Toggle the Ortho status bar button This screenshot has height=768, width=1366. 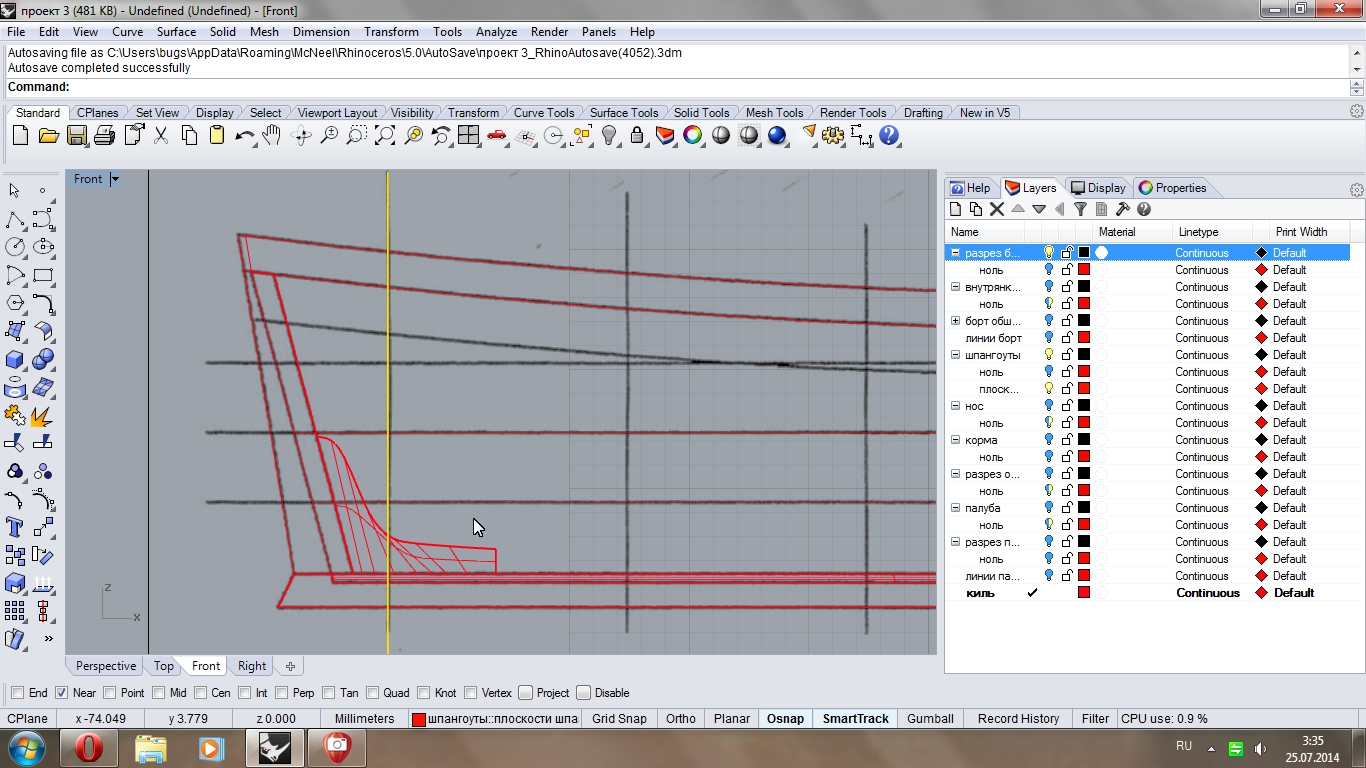680,718
